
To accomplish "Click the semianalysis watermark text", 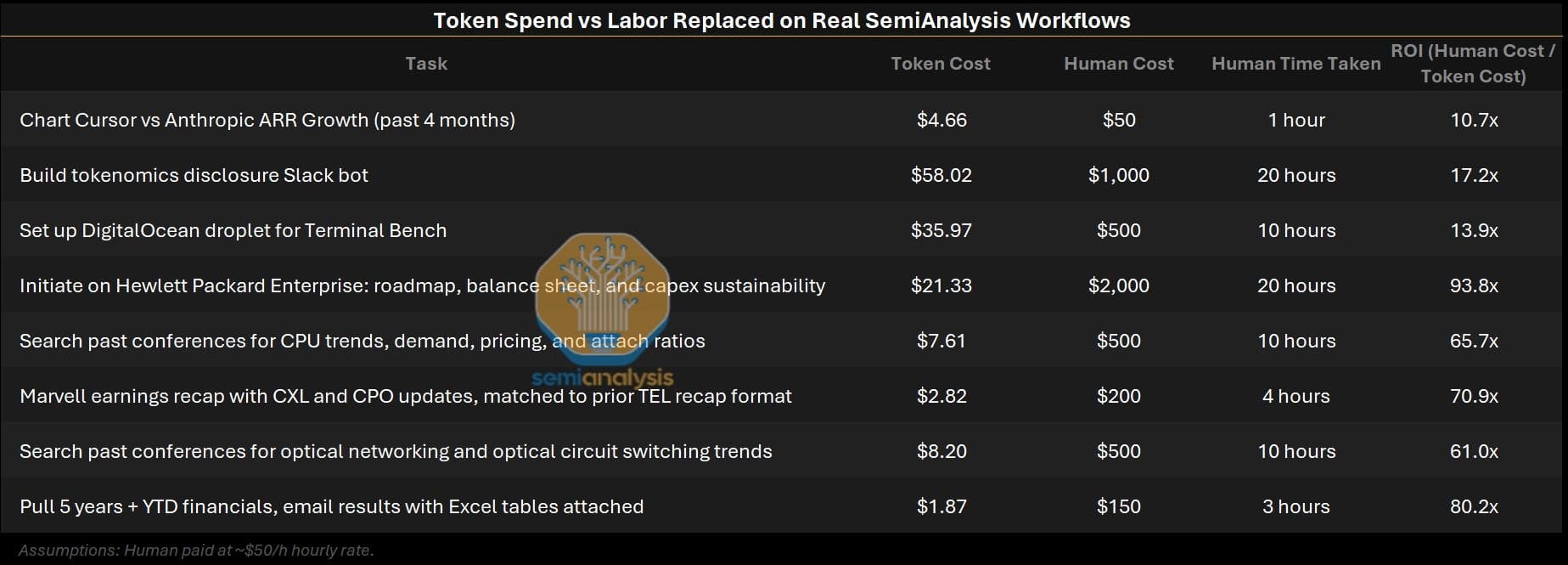I will pyautogui.click(x=603, y=377).
